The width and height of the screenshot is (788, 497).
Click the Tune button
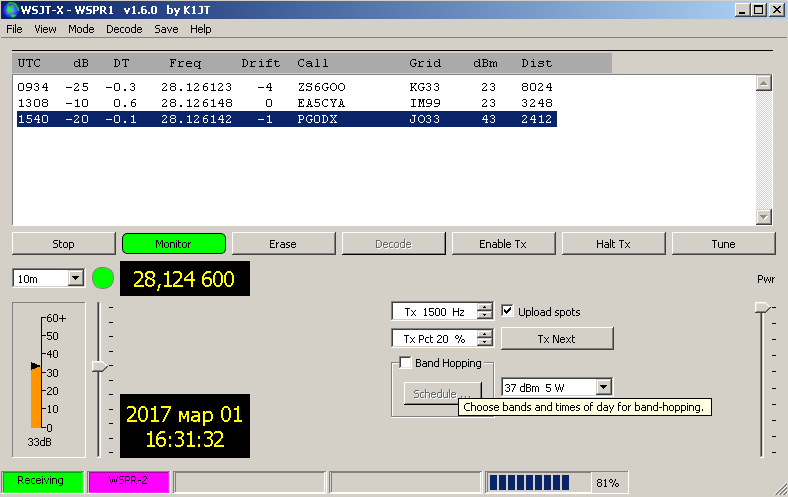click(x=723, y=244)
